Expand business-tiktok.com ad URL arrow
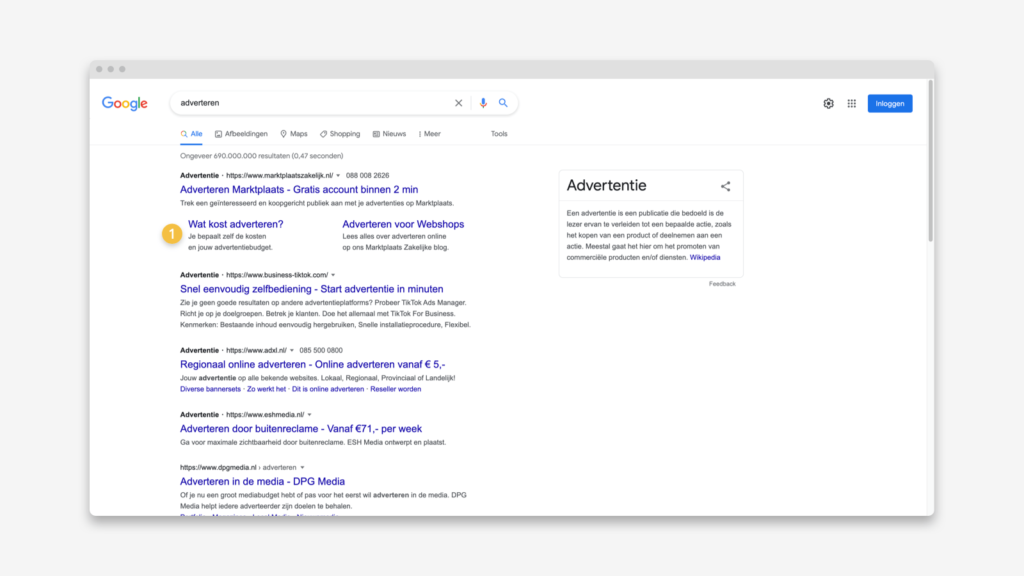 click(333, 275)
